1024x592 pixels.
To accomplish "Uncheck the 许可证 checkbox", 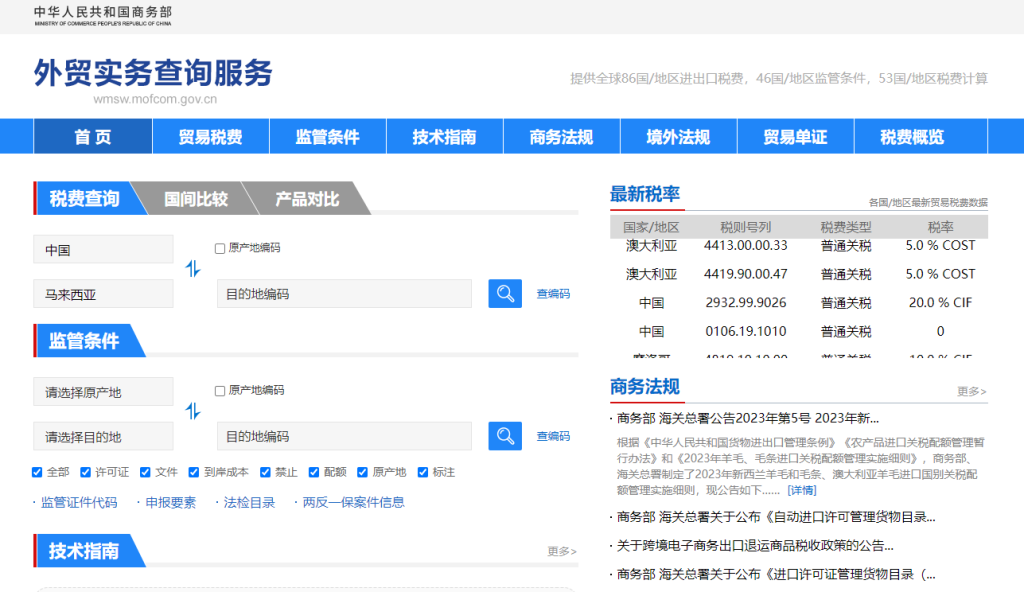I will (86, 472).
